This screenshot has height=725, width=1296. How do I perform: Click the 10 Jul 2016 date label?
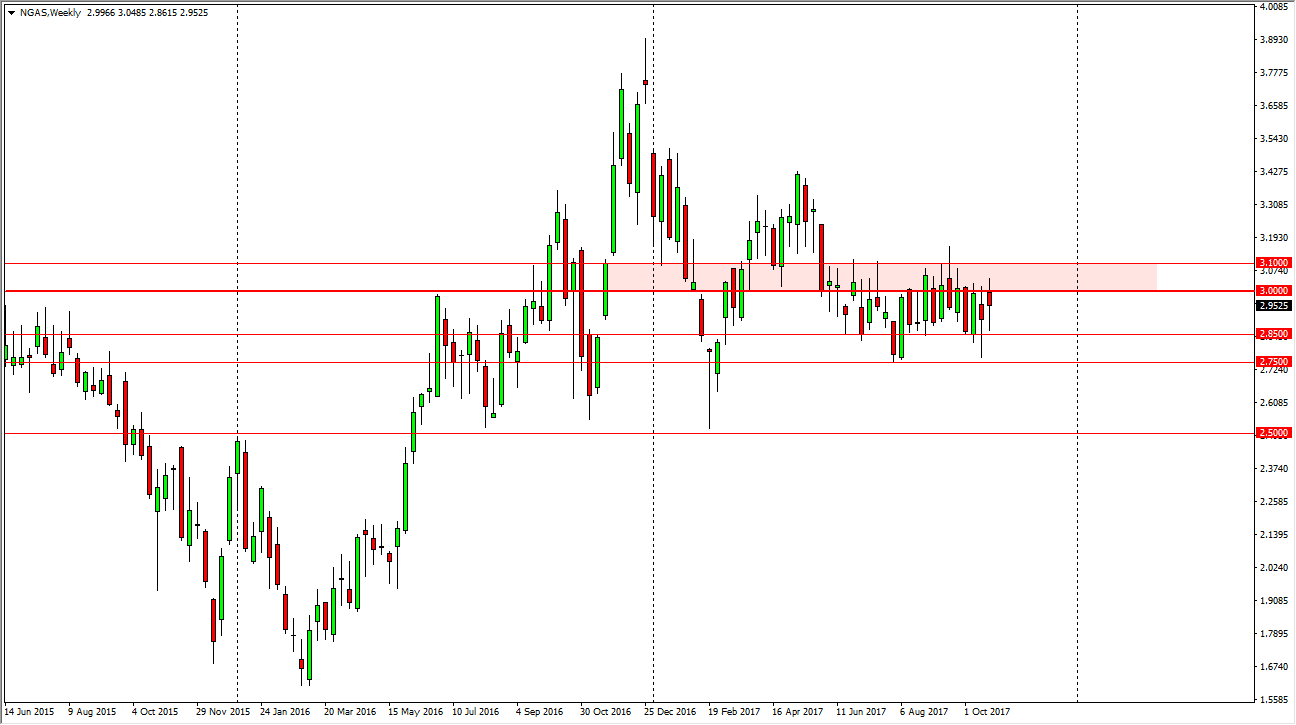point(476,712)
